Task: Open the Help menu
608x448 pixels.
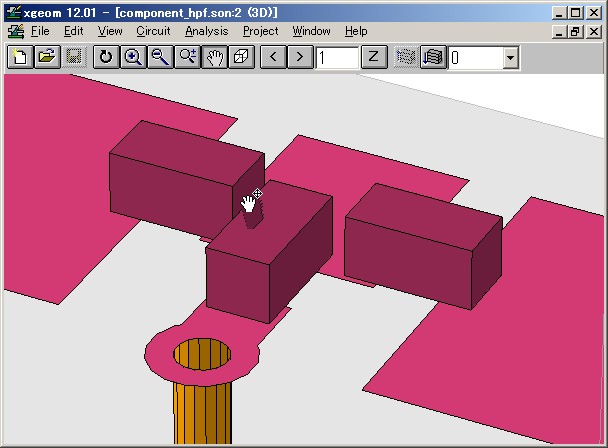Action: tap(356, 31)
